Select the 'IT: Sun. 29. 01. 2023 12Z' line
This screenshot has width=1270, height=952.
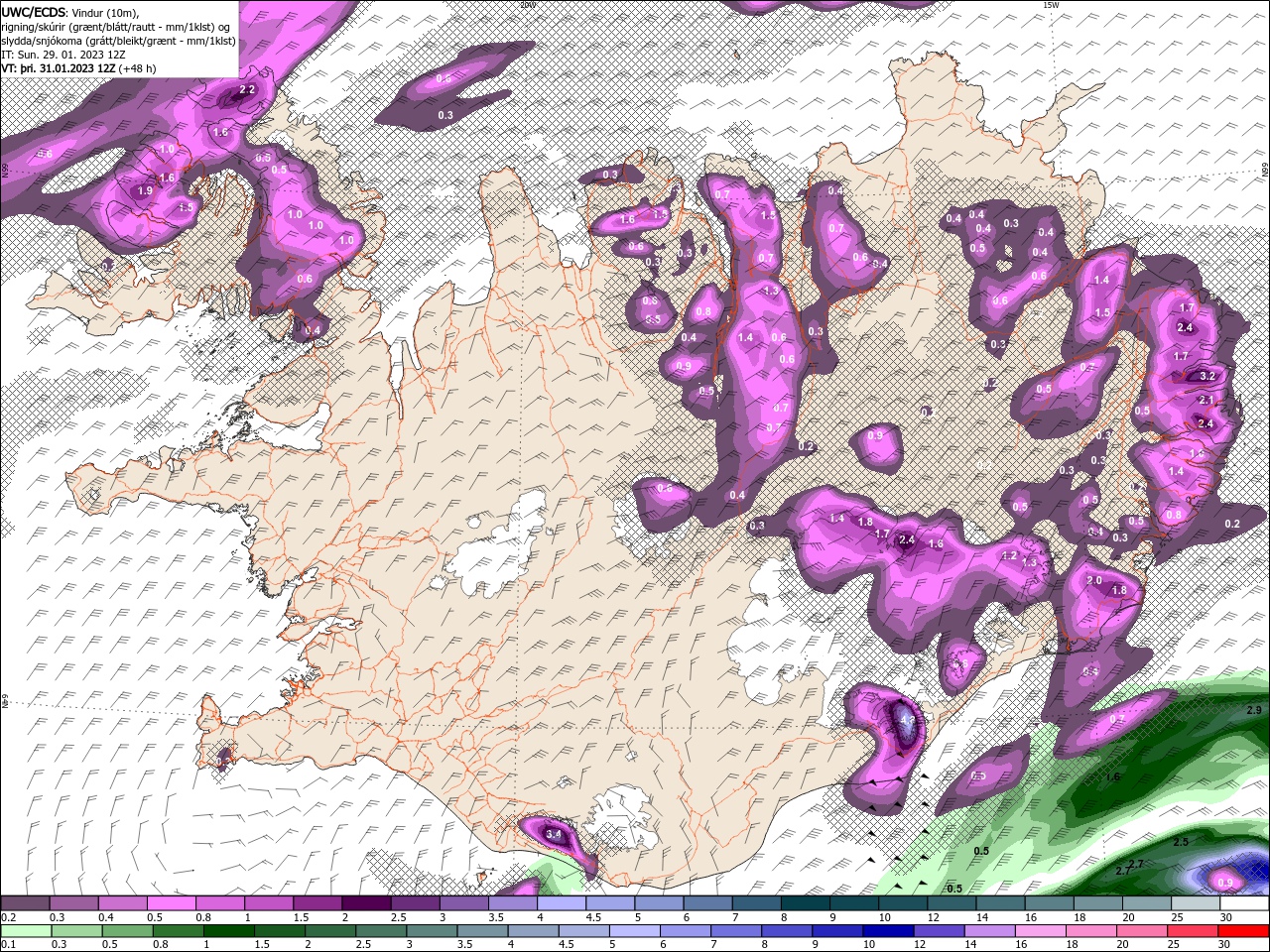click(63, 55)
